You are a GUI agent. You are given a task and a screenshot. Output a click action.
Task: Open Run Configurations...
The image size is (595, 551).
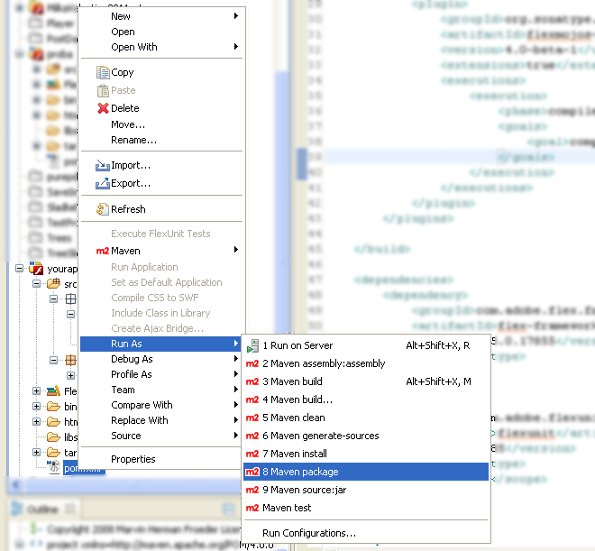pyautogui.click(x=309, y=533)
